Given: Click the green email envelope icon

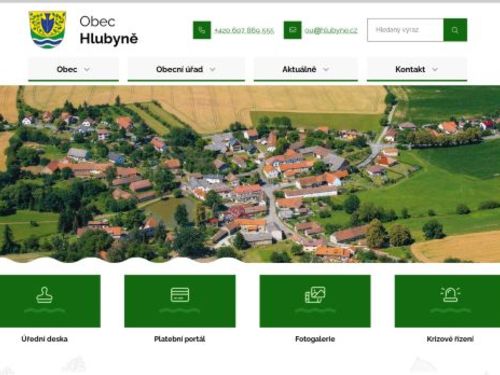Looking at the screenshot, I should (x=292, y=30).
